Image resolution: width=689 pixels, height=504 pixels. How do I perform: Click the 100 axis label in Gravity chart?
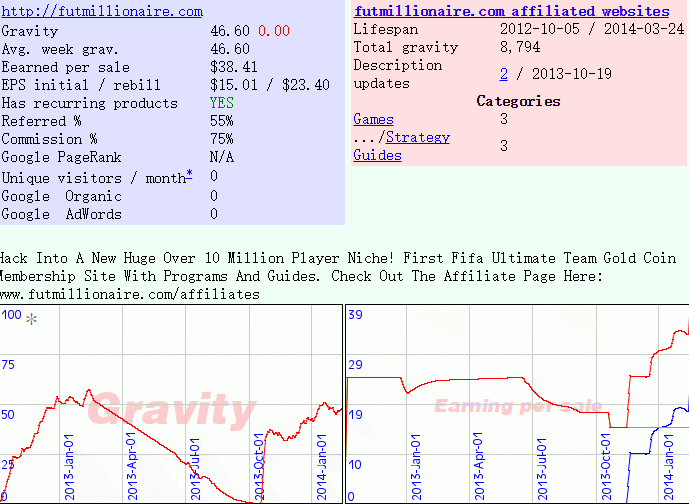tap(11, 315)
